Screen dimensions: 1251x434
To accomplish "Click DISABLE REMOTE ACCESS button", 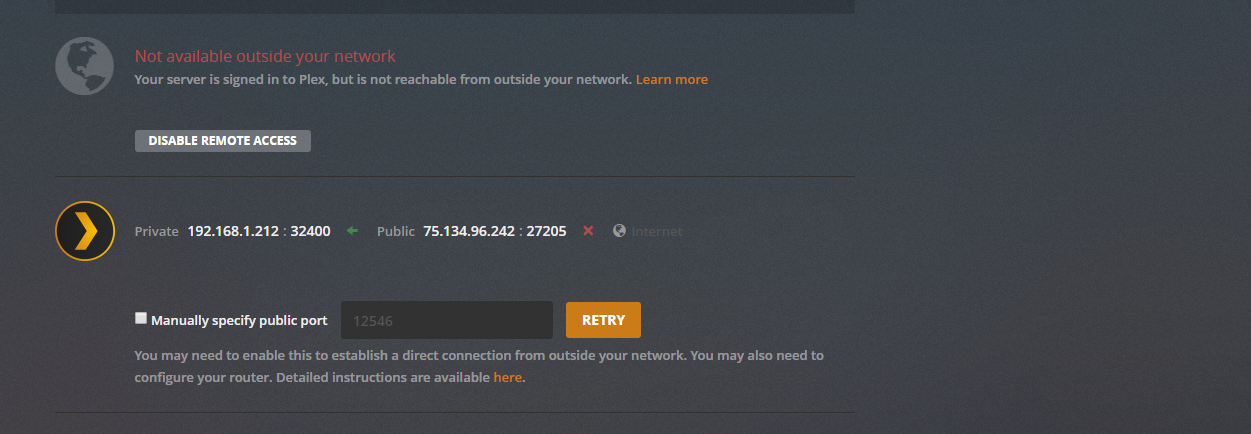I will click(x=222, y=141).
